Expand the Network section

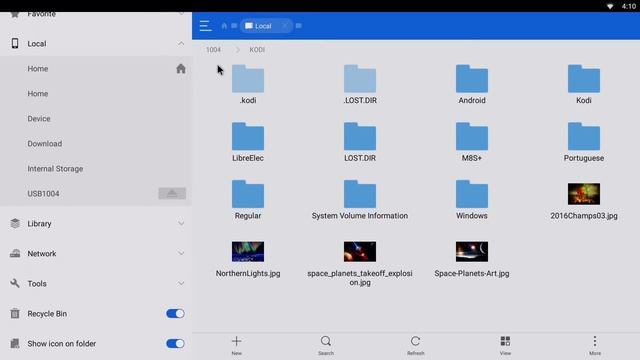pos(181,253)
